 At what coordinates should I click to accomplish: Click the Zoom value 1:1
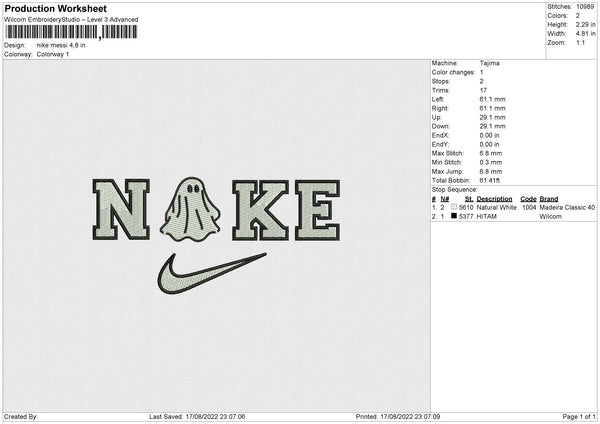tap(580, 43)
